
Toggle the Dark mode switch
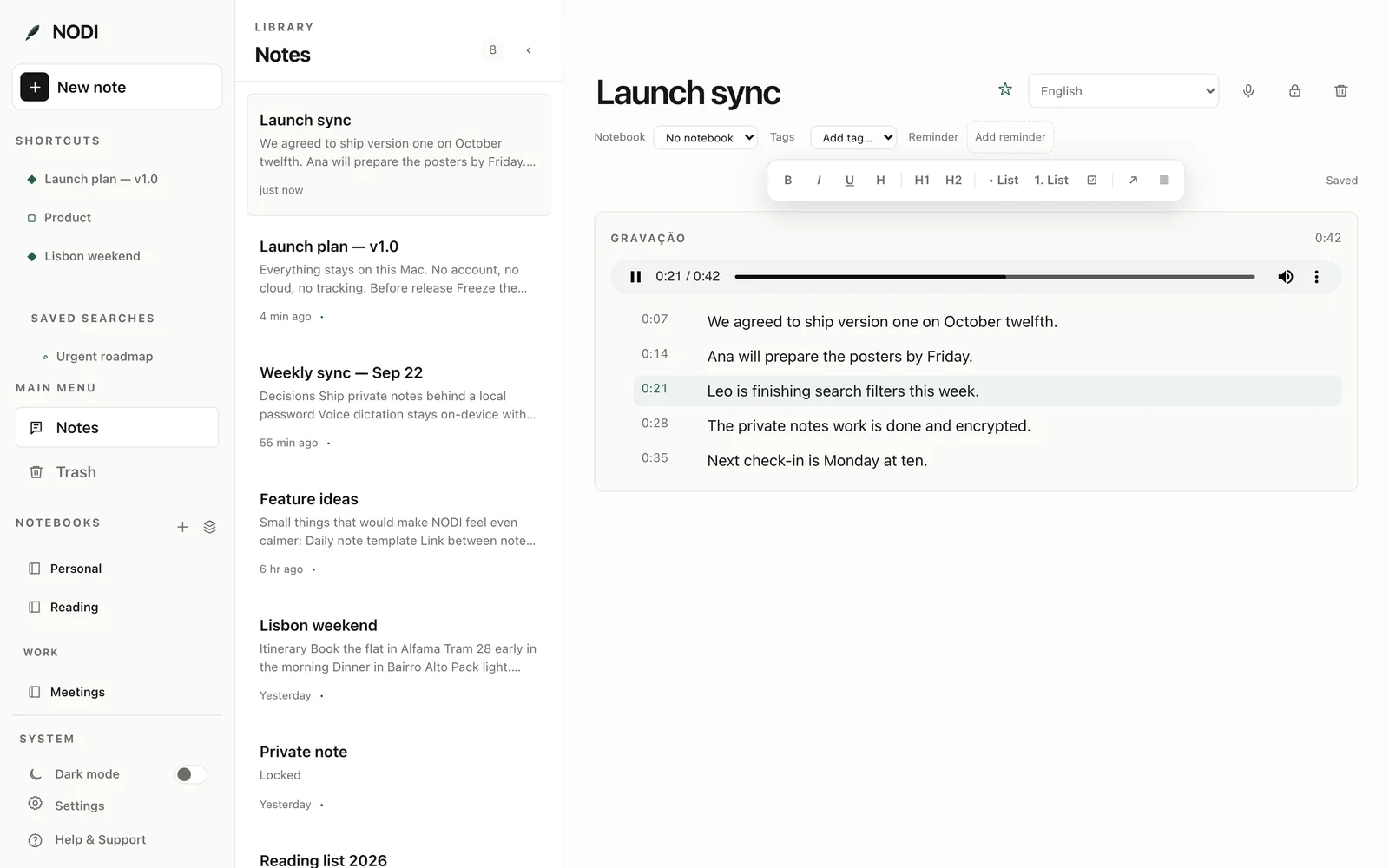click(x=191, y=774)
